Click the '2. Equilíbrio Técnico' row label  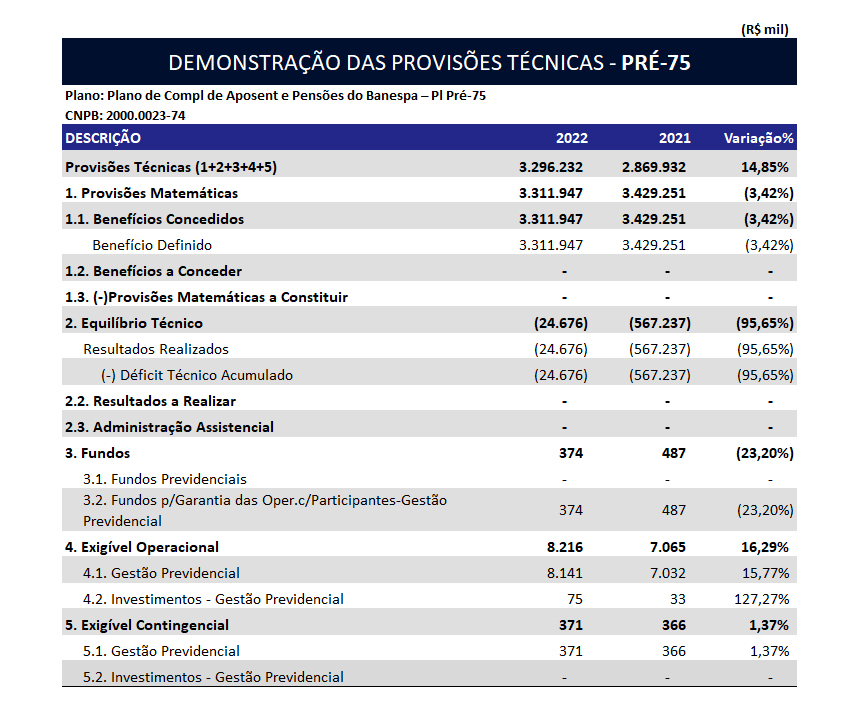click(x=133, y=323)
